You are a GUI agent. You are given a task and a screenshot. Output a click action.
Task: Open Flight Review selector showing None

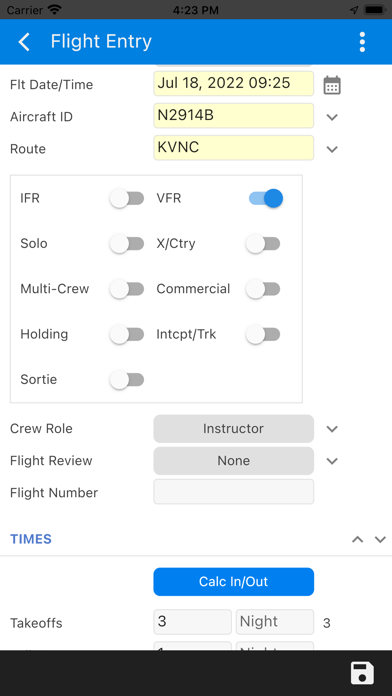pos(234,461)
